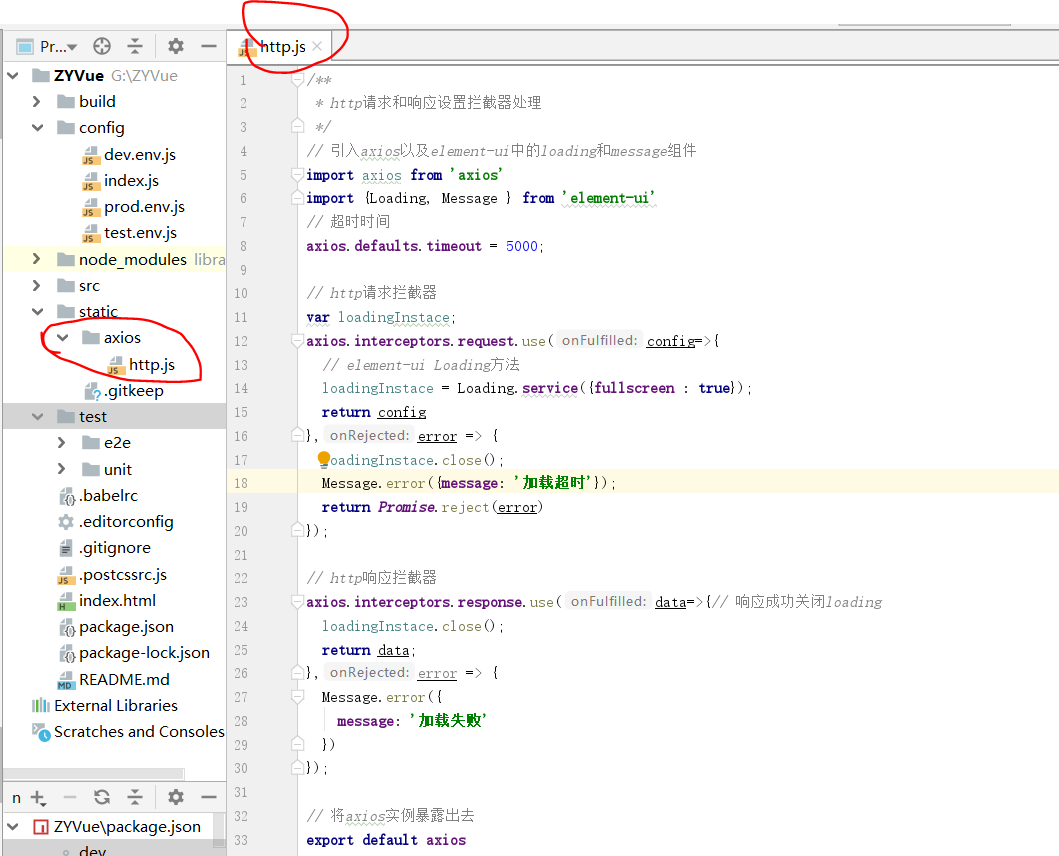The width and height of the screenshot is (1059, 856).
Task: Fold the request interceptor code block
Action: point(297,340)
